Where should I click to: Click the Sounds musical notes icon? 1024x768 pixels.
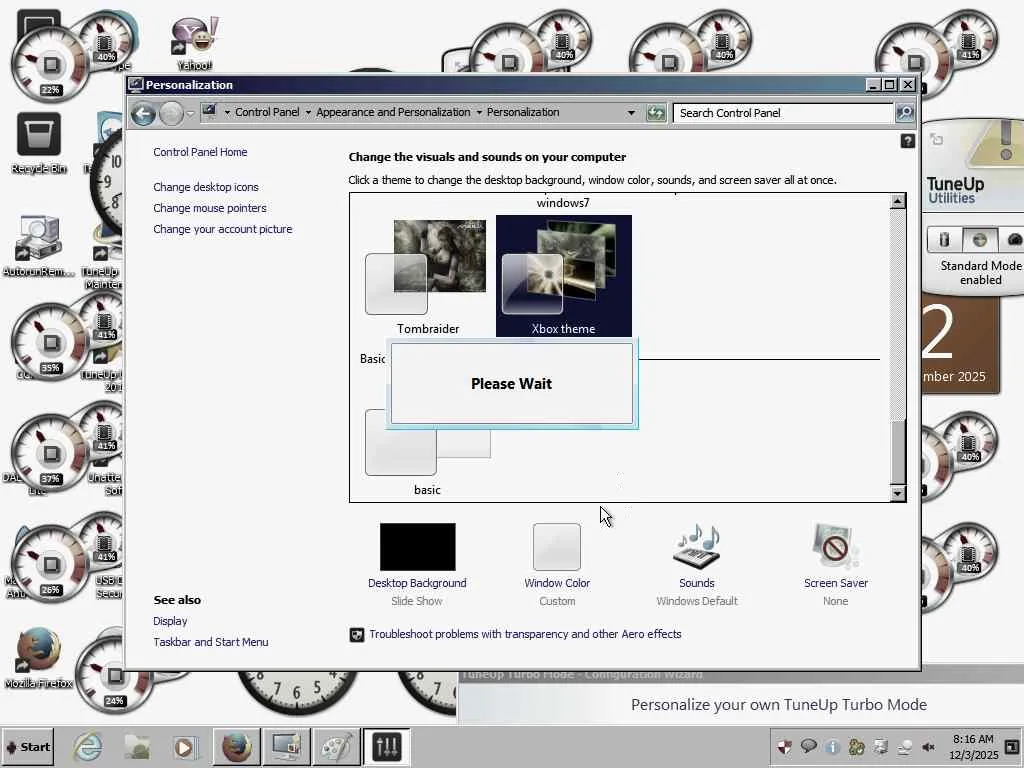click(x=697, y=547)
